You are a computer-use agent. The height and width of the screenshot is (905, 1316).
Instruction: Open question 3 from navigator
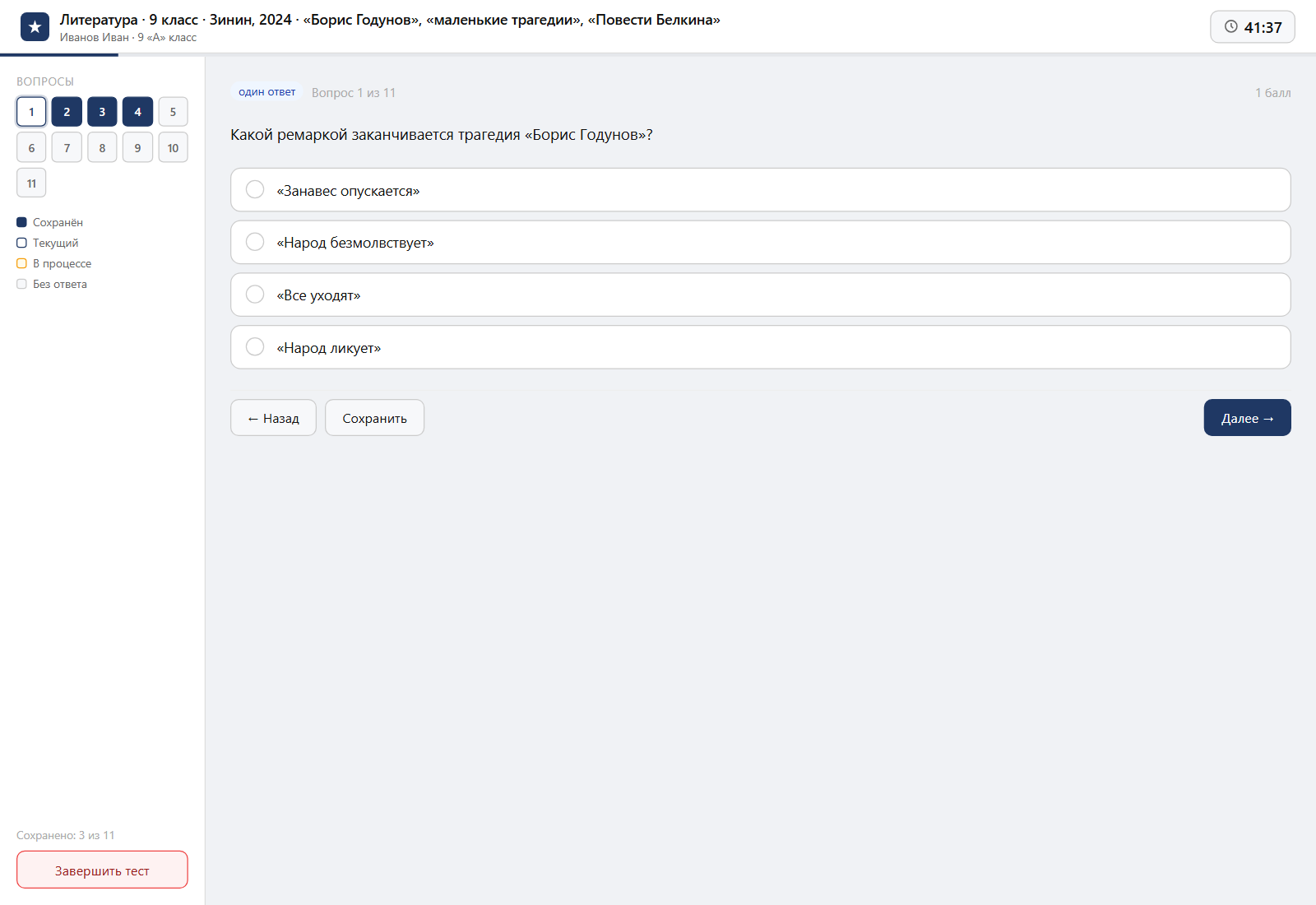pyautogui.click(x=102, y=112)
